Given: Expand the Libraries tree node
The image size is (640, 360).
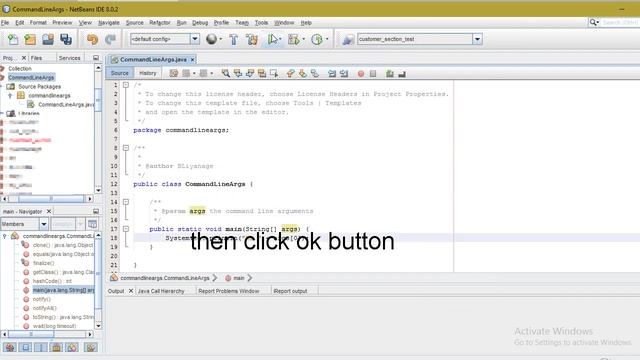Looking at the screenshot, I should pos(2,113).
